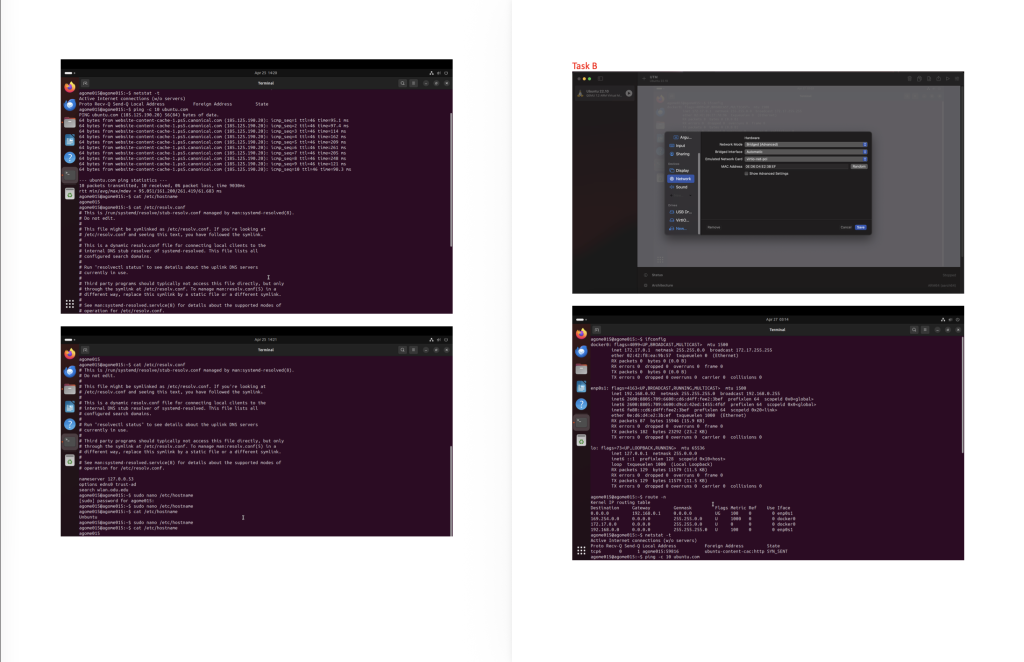Viewport: 1024px width, 662px height.
Task: Click the play button beside Ubuntu 22.10 VM
Action: pos(629,94)
